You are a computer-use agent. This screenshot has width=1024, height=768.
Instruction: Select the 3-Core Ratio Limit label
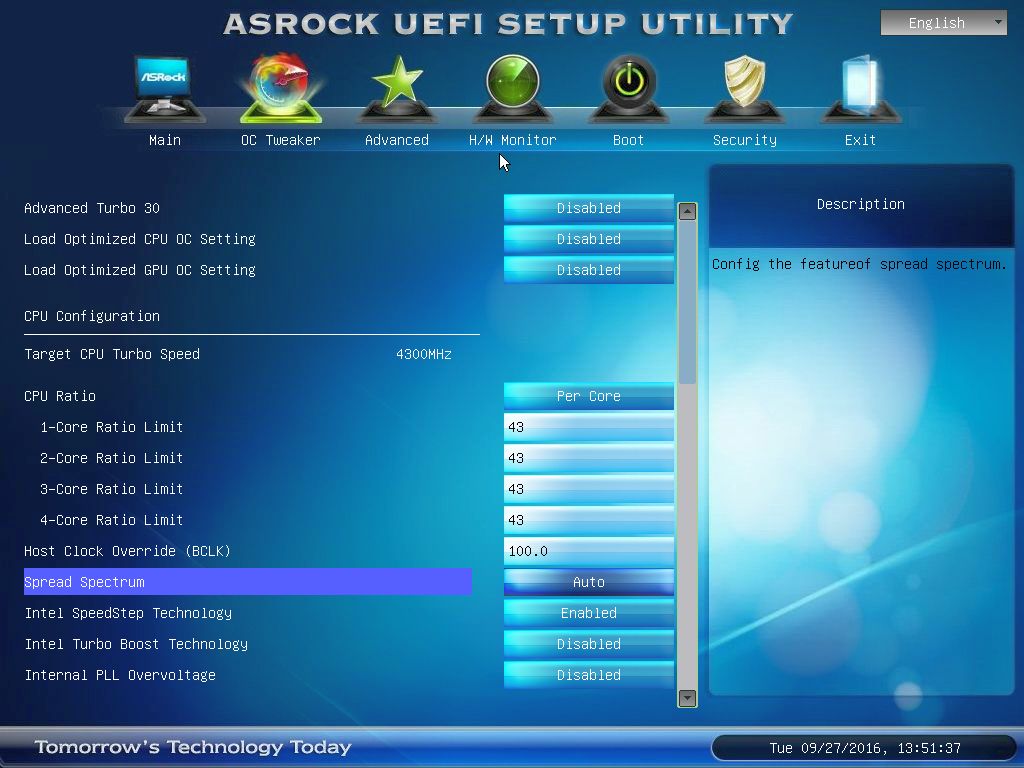click(x=112, y=489)
